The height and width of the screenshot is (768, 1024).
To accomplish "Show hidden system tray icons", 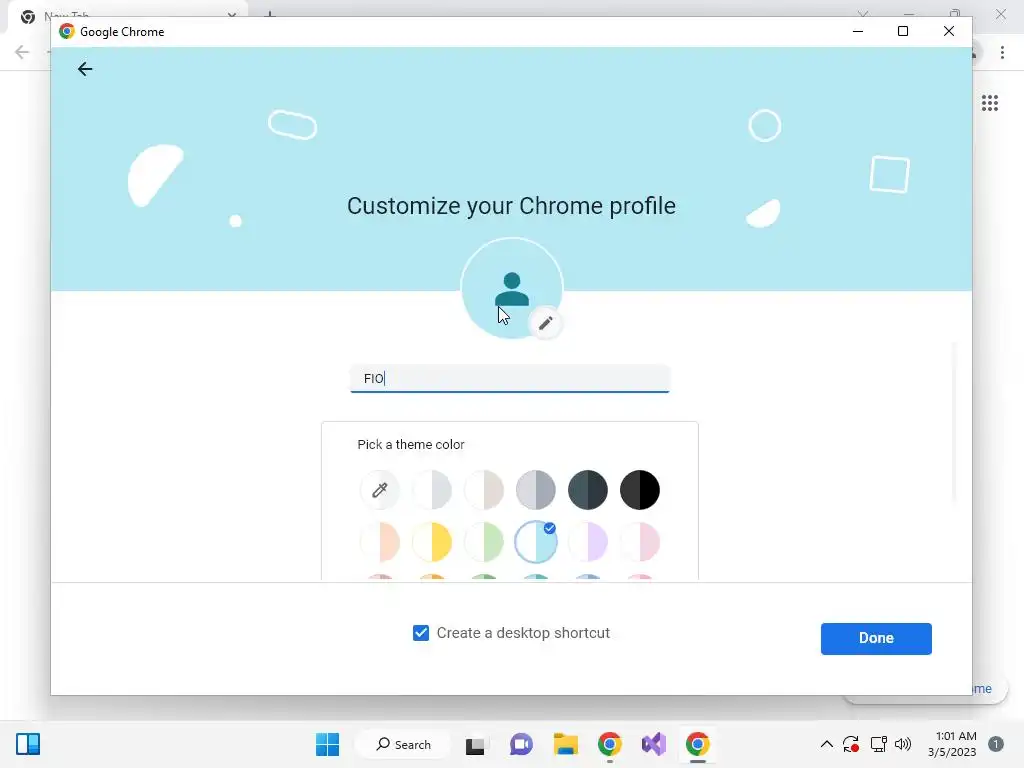I will point(827,744).
